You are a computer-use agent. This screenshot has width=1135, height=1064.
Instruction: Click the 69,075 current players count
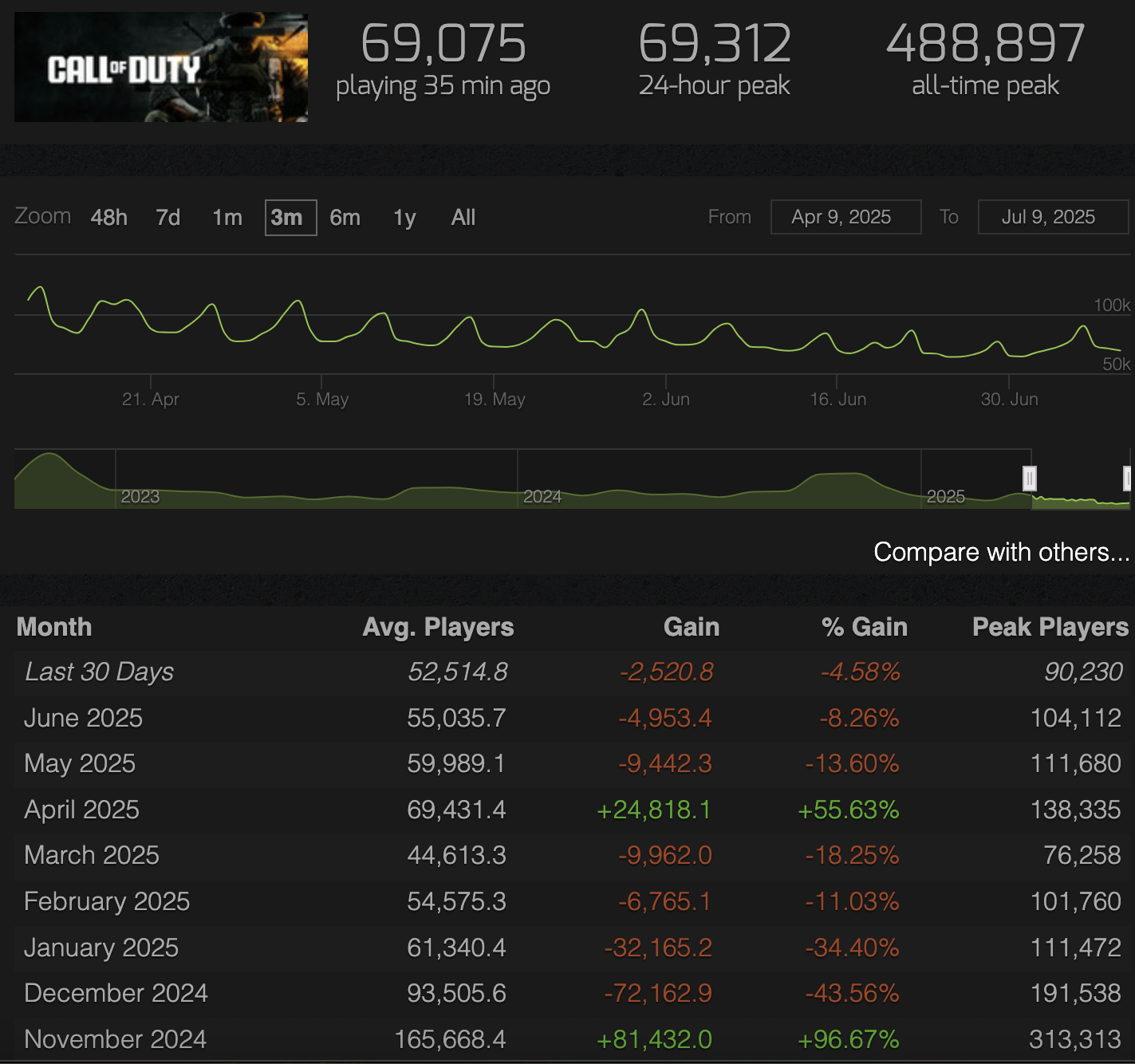(x=443, y=43)
